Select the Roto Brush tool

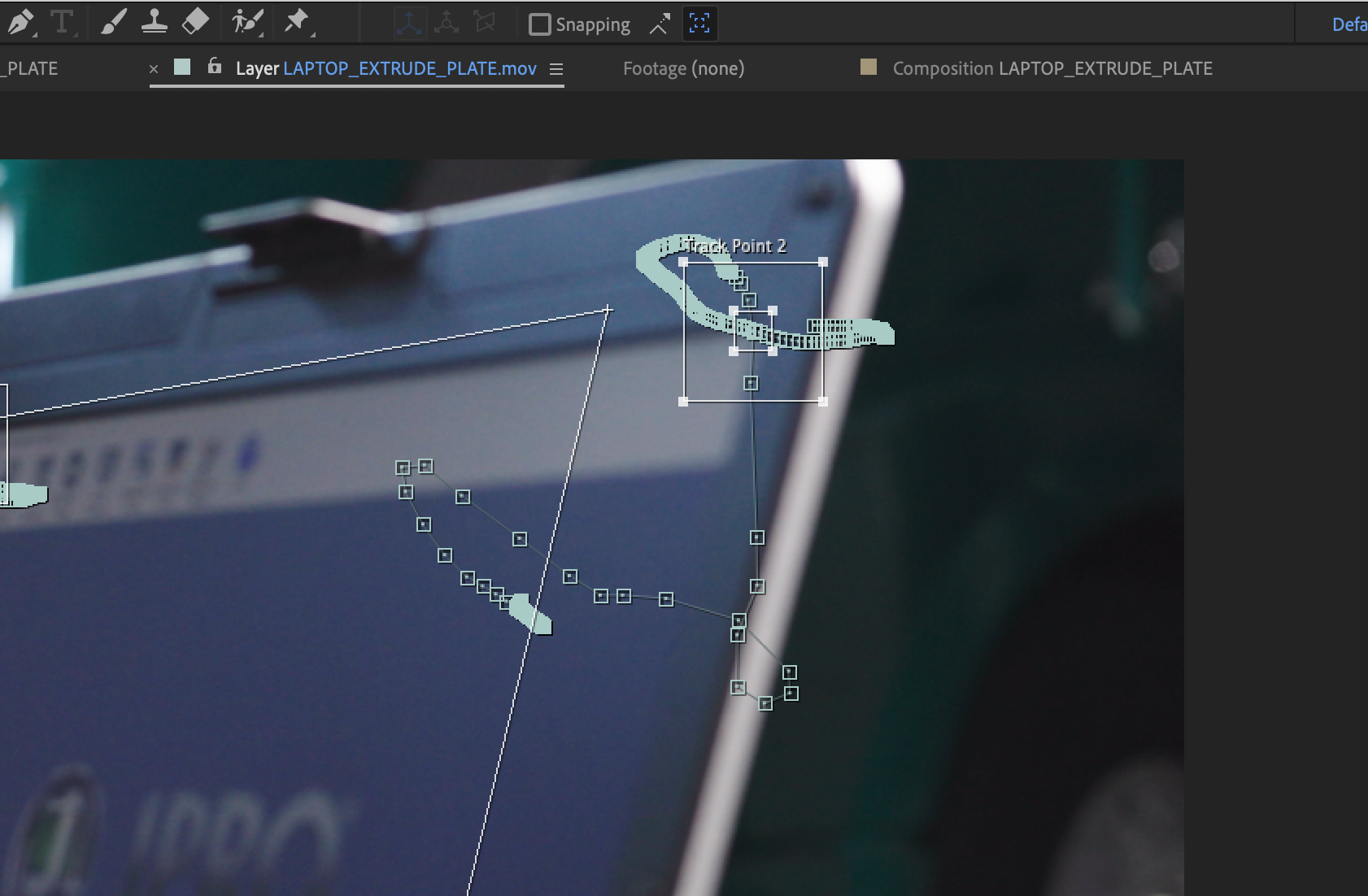point(248,23)
